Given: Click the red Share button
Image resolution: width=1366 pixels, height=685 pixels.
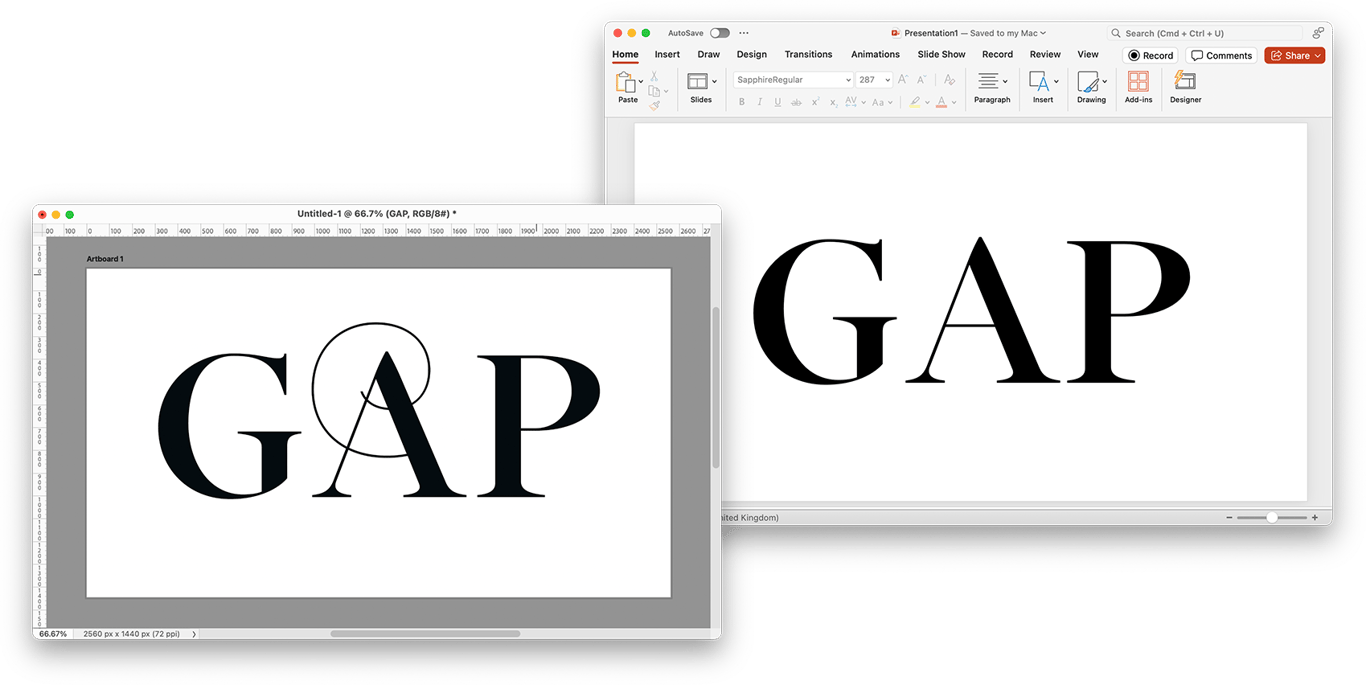Looking at the screenshot, I should [x=1294, y=56].
